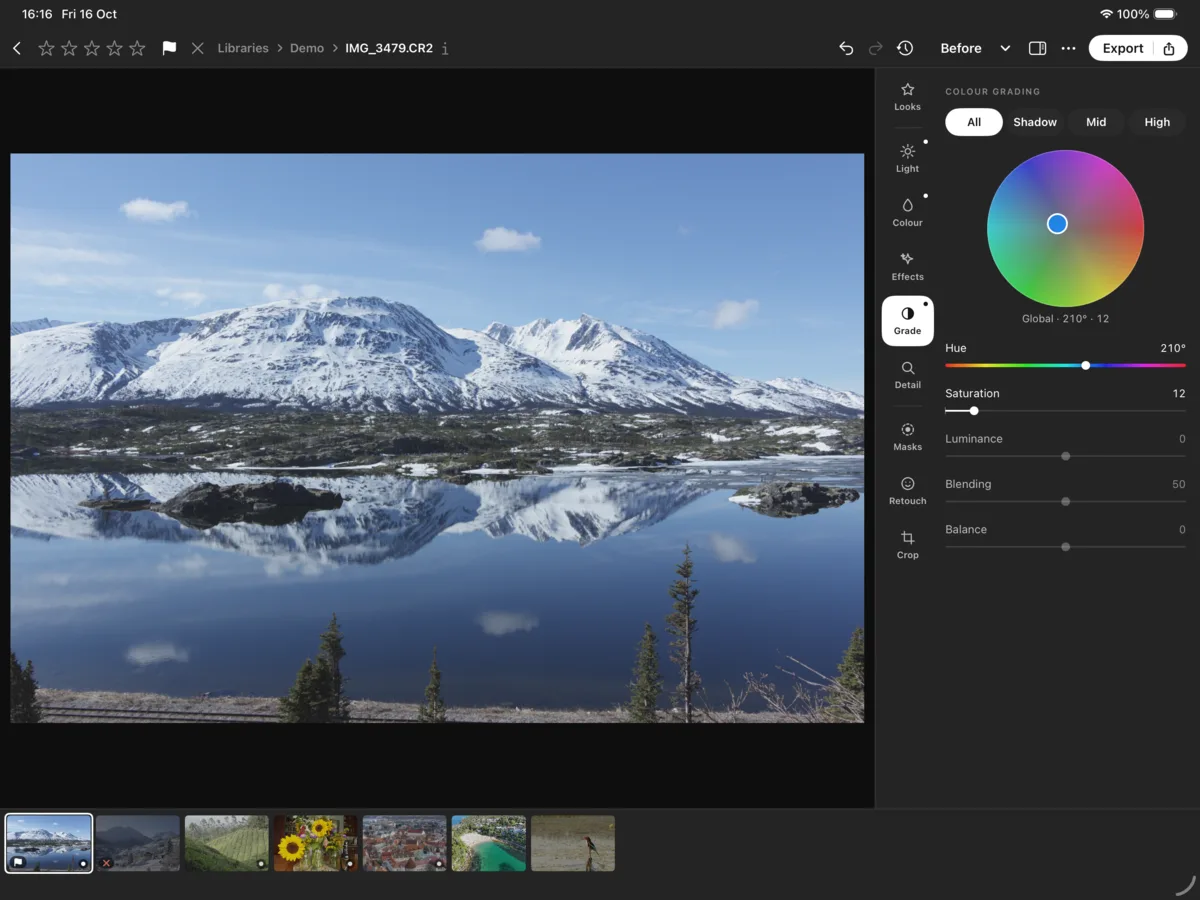This screenshot has width=1200, height=900.
Task: Set rating to three stars
Action: pyautogui.click(x=92, y=48)
